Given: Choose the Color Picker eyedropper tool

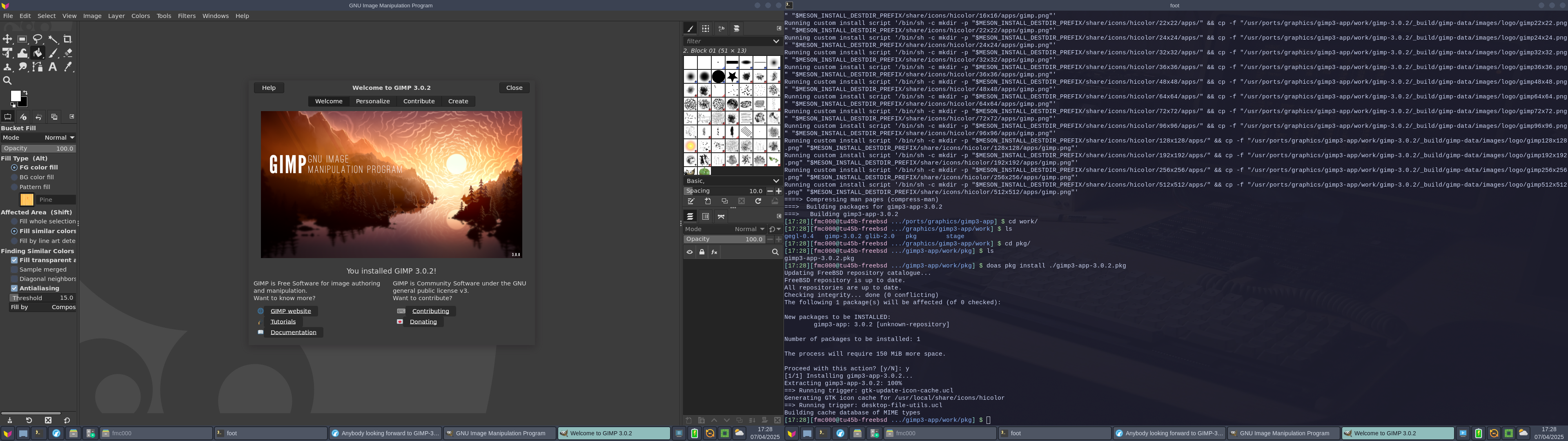Looking at the screenshot, I should (x=67, y=67).
